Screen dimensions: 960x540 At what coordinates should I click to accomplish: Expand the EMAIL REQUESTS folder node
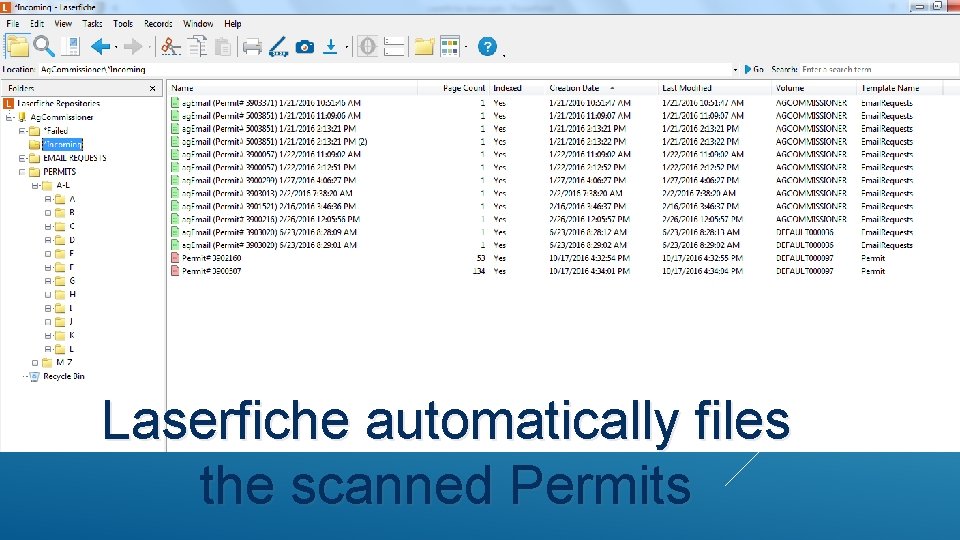pyautogui.click(x=22, y=158)
